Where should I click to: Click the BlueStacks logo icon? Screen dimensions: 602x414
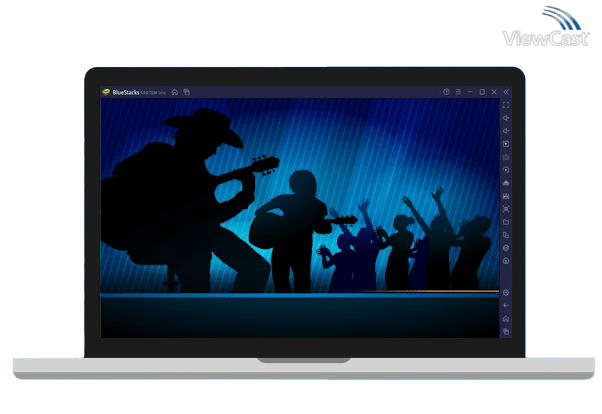point(106,92)
